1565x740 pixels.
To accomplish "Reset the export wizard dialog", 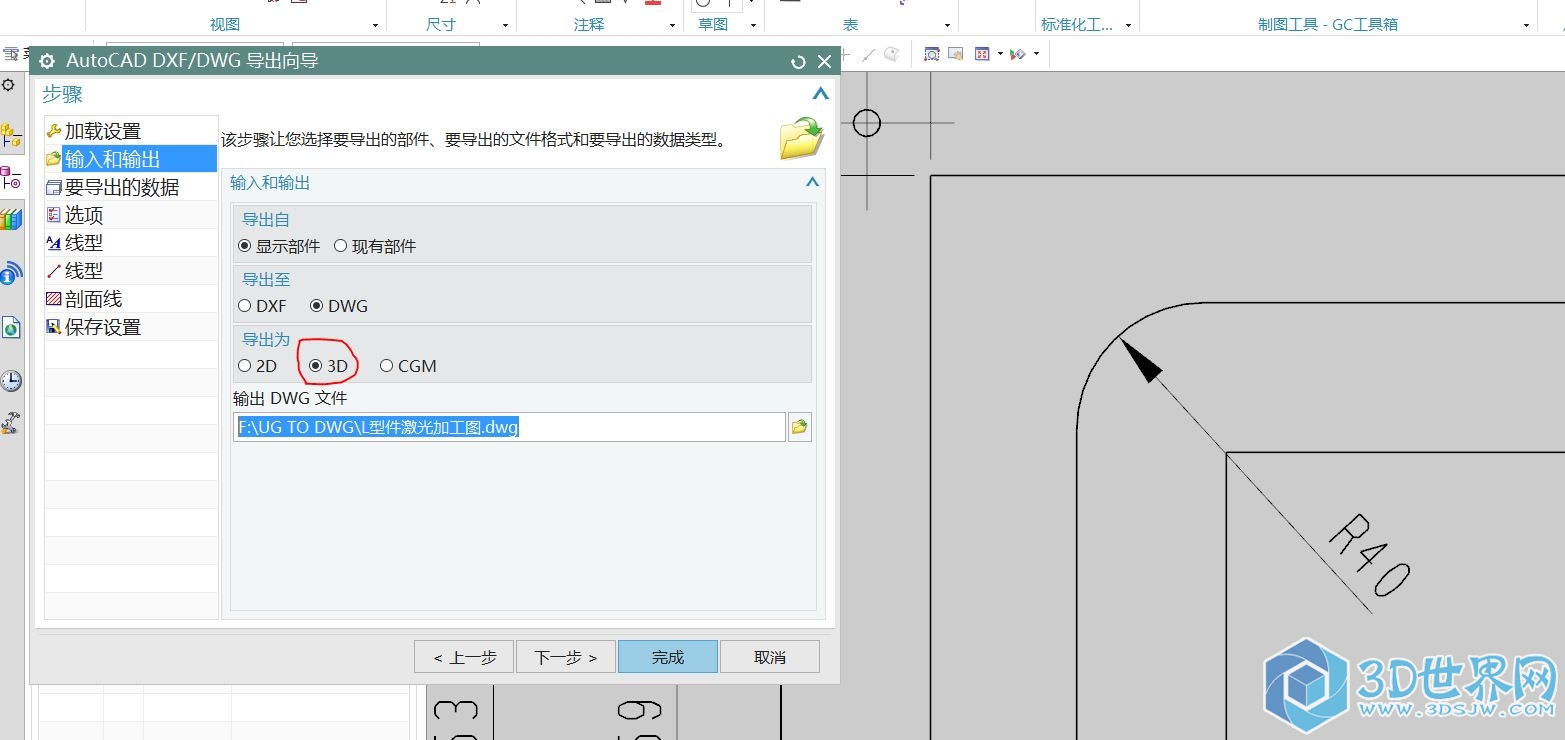I will tap(798, 62).
